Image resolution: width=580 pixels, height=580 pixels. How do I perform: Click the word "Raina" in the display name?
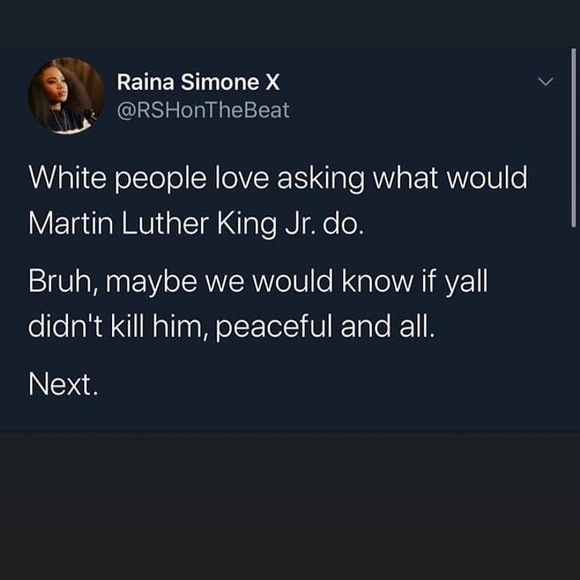tap(145, 82)
